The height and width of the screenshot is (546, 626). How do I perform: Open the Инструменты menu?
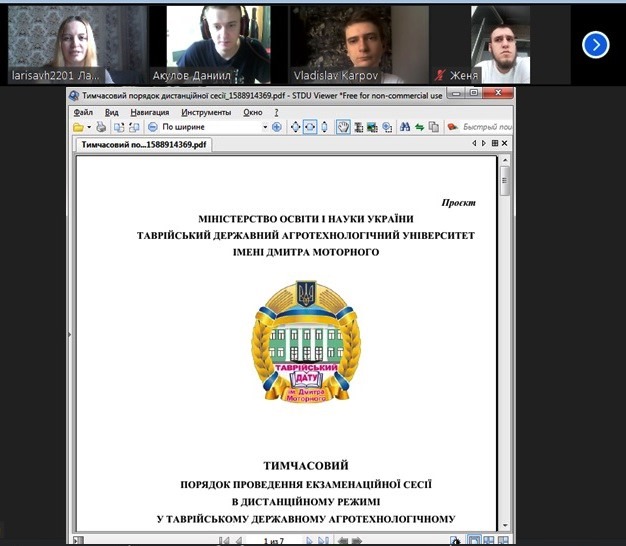click(206, 113)
